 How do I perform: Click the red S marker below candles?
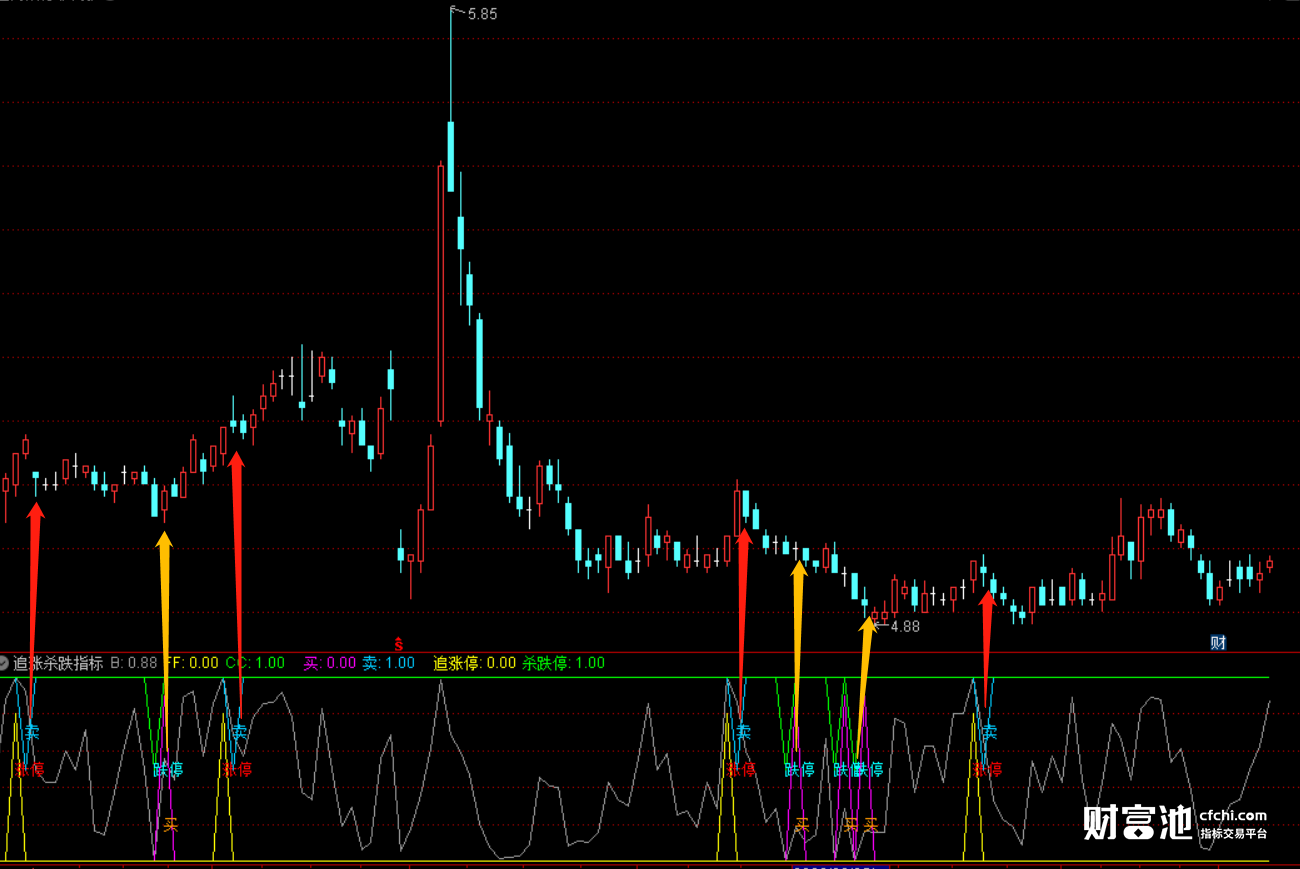(398, 644)
